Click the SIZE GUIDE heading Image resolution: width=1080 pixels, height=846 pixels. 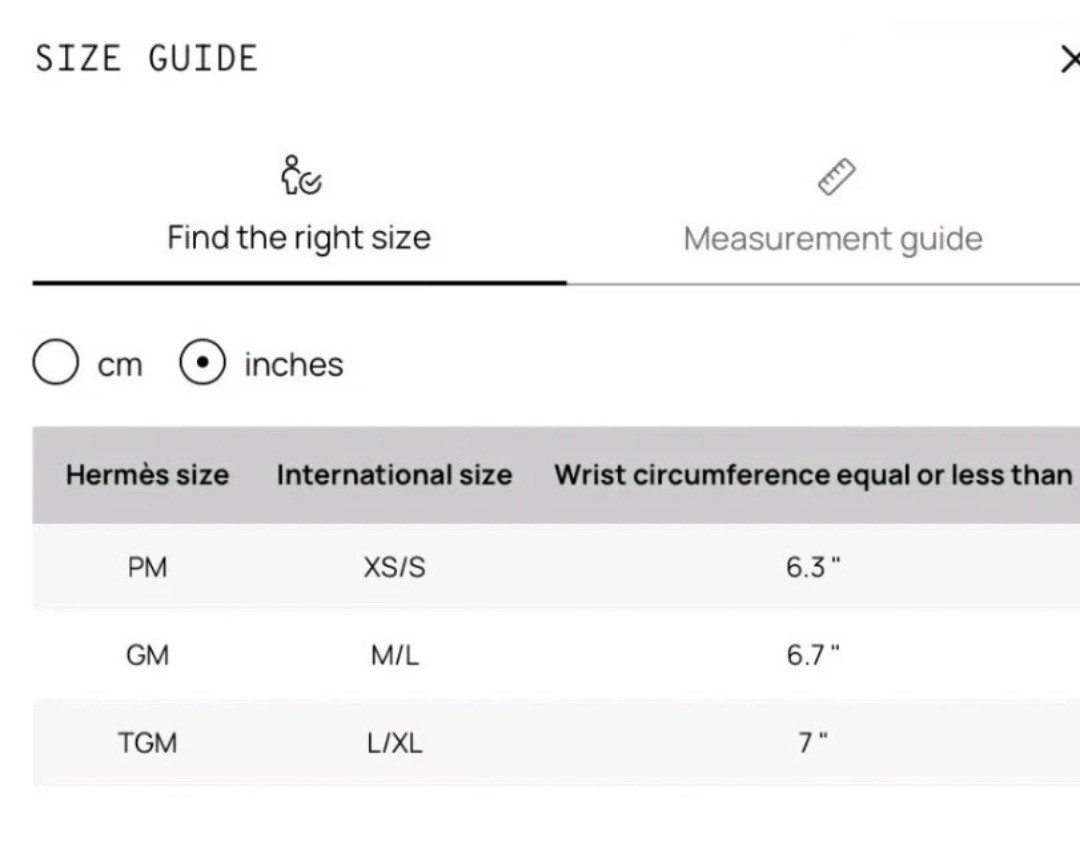(x=146, y=59)
